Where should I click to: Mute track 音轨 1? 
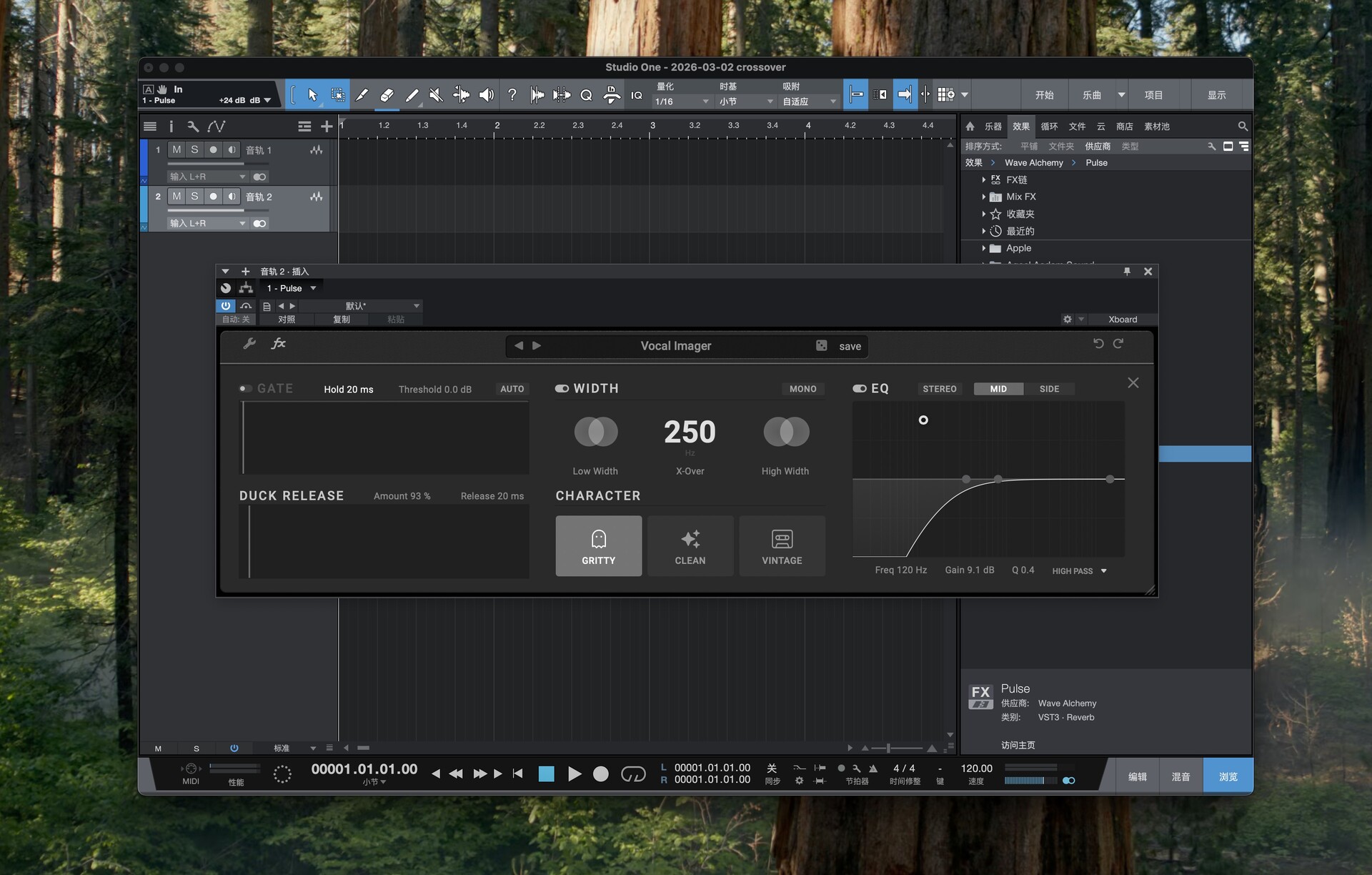click(177, 149)
